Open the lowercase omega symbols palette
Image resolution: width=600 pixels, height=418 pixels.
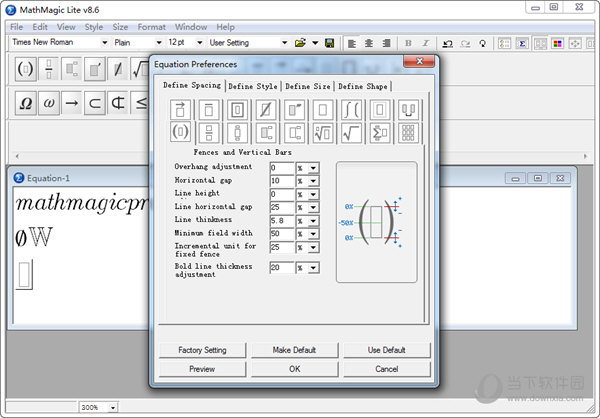[x=49, y=103]
